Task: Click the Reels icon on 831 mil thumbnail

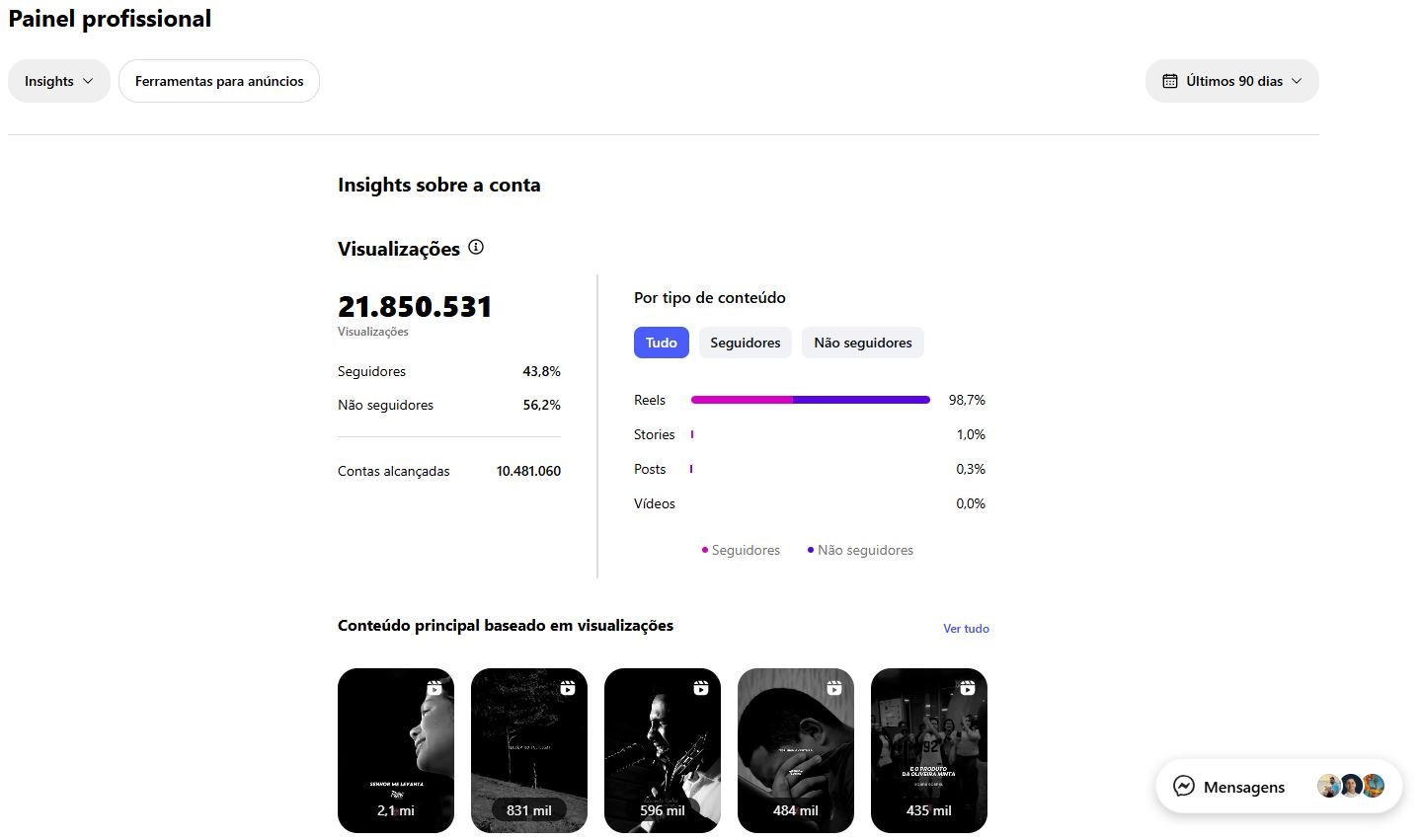Action: (568, 688)
